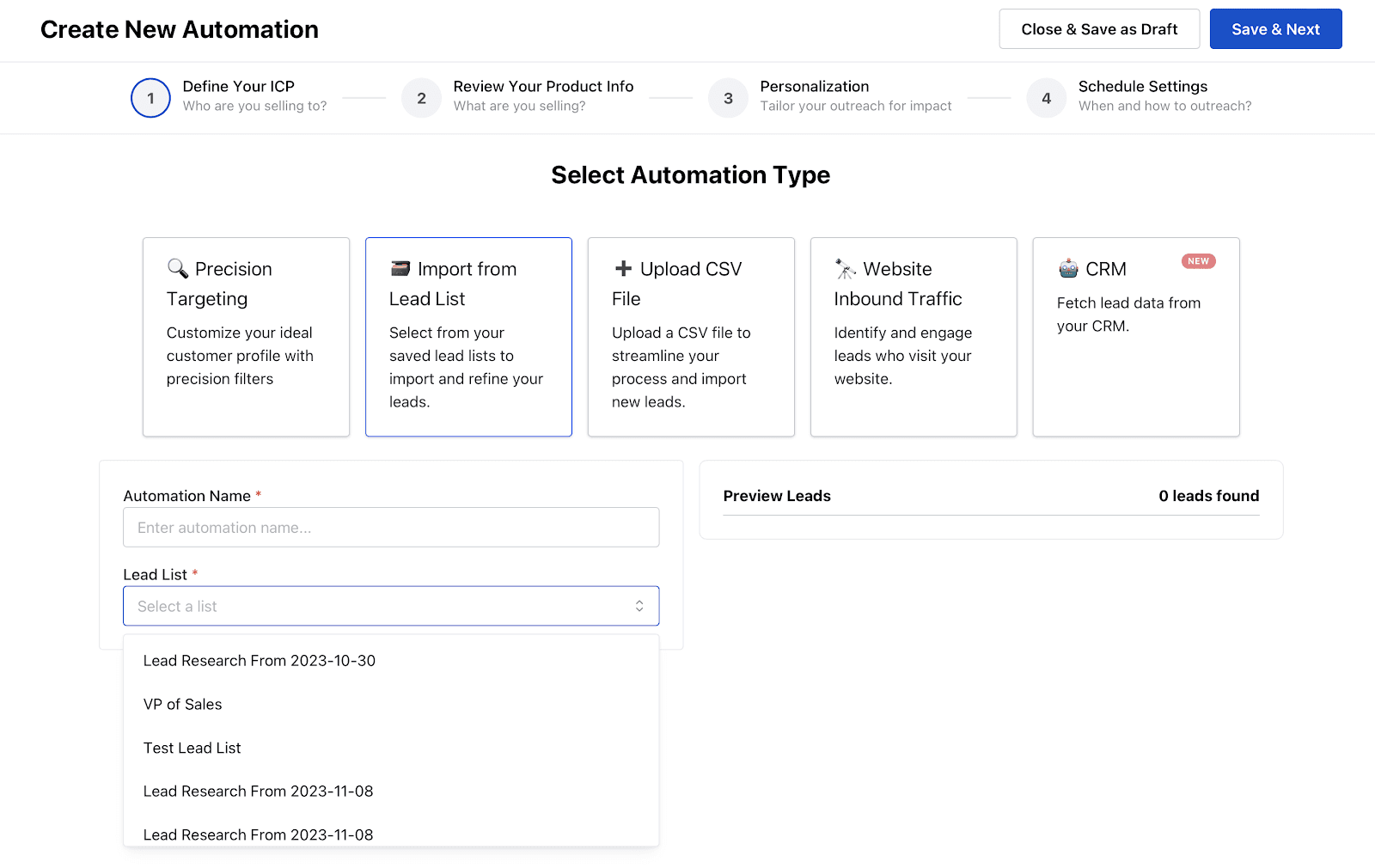
Task: Click the Create New Automation title
Action: click(180, 29)
